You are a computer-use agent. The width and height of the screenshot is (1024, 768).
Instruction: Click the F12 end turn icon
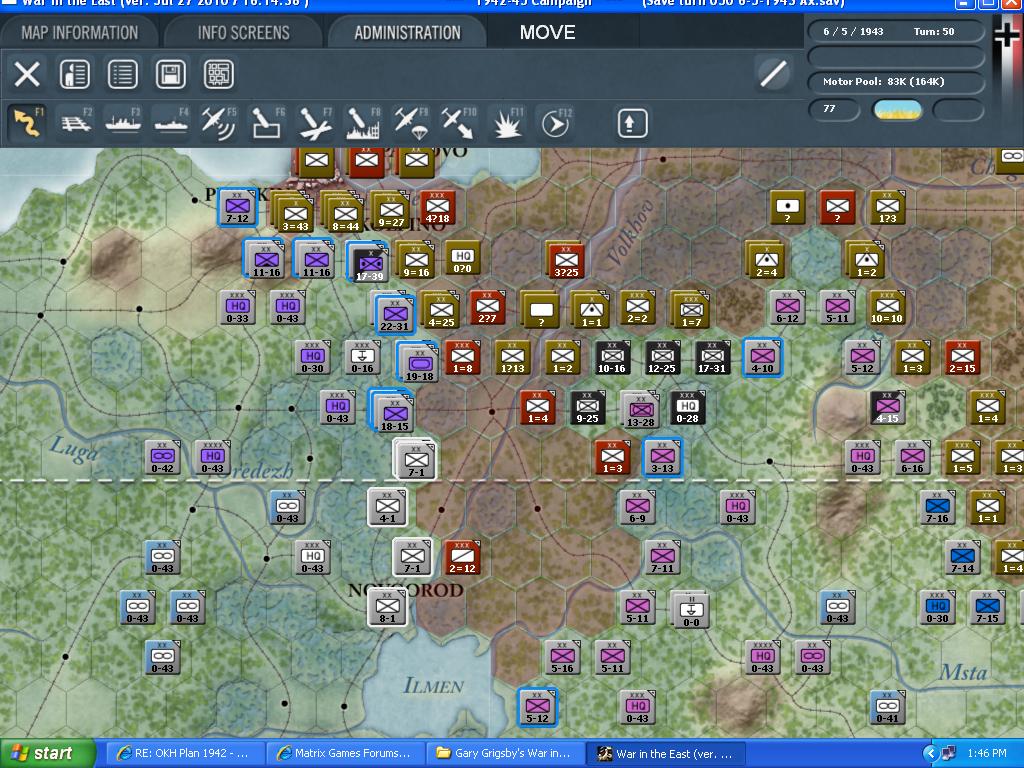click(556, 122)
